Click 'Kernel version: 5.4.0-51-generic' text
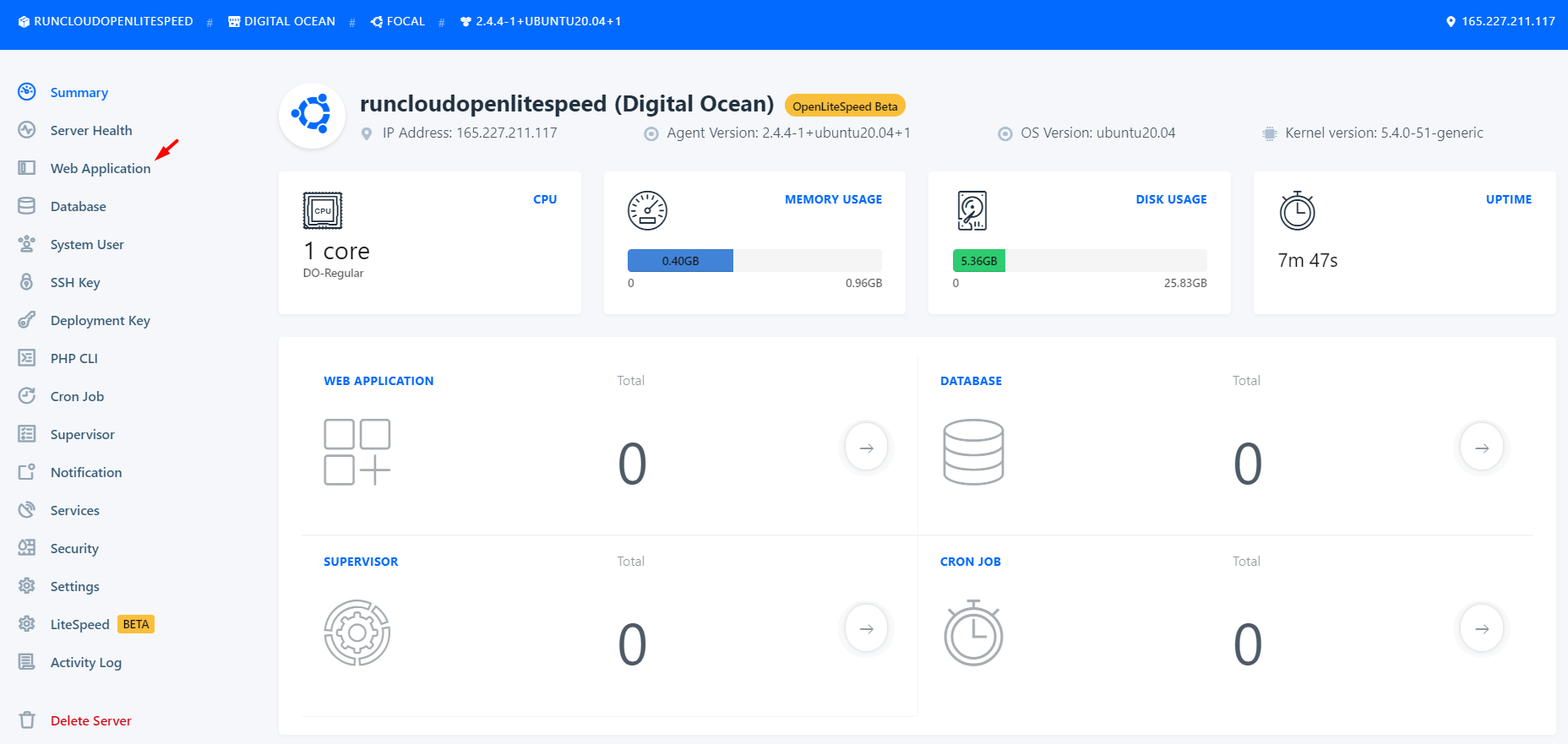The image size is (1568, 744). coord(1384,133)
